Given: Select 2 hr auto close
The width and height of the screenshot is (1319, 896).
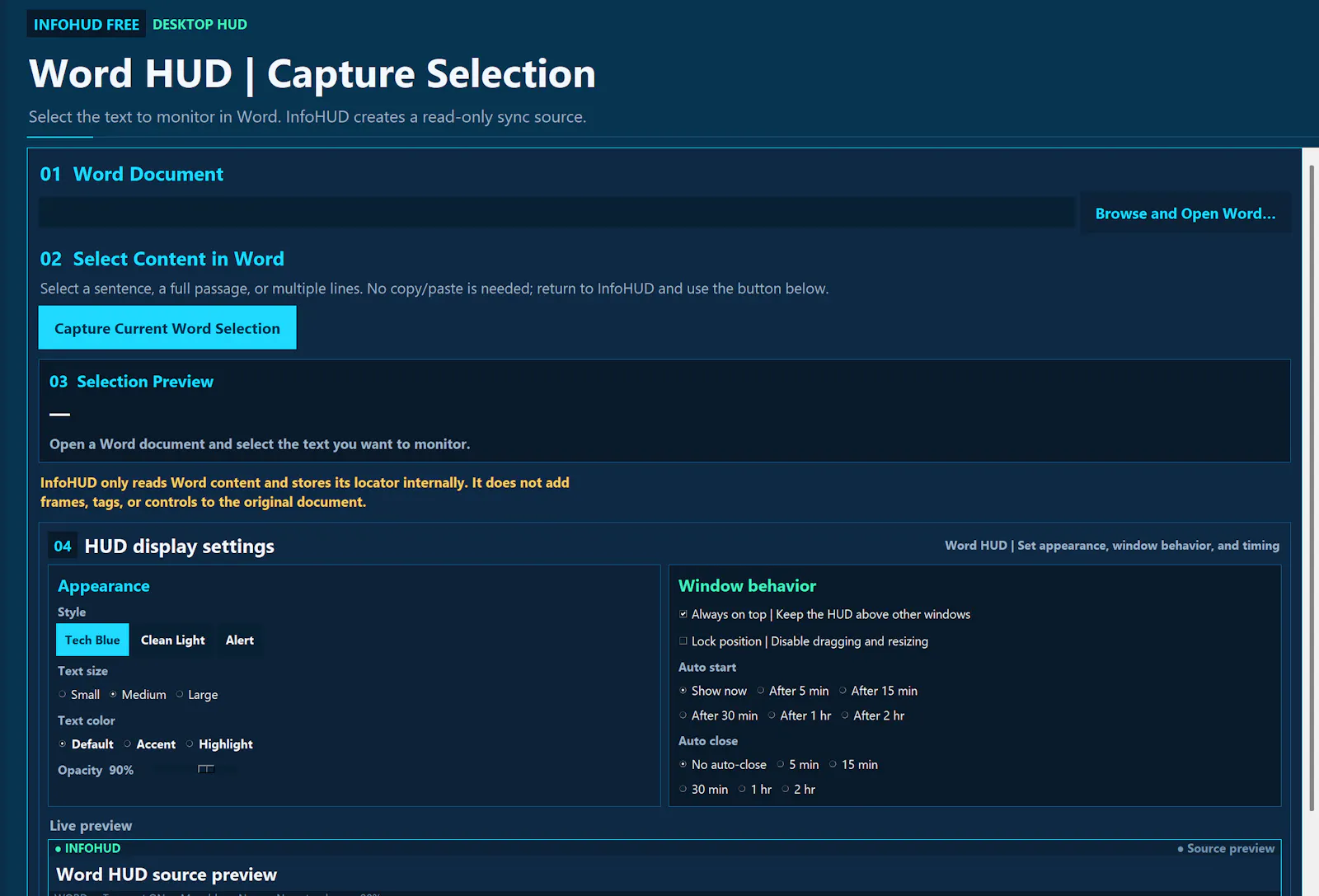Looking at the screenshot, I should pos(798,790).
